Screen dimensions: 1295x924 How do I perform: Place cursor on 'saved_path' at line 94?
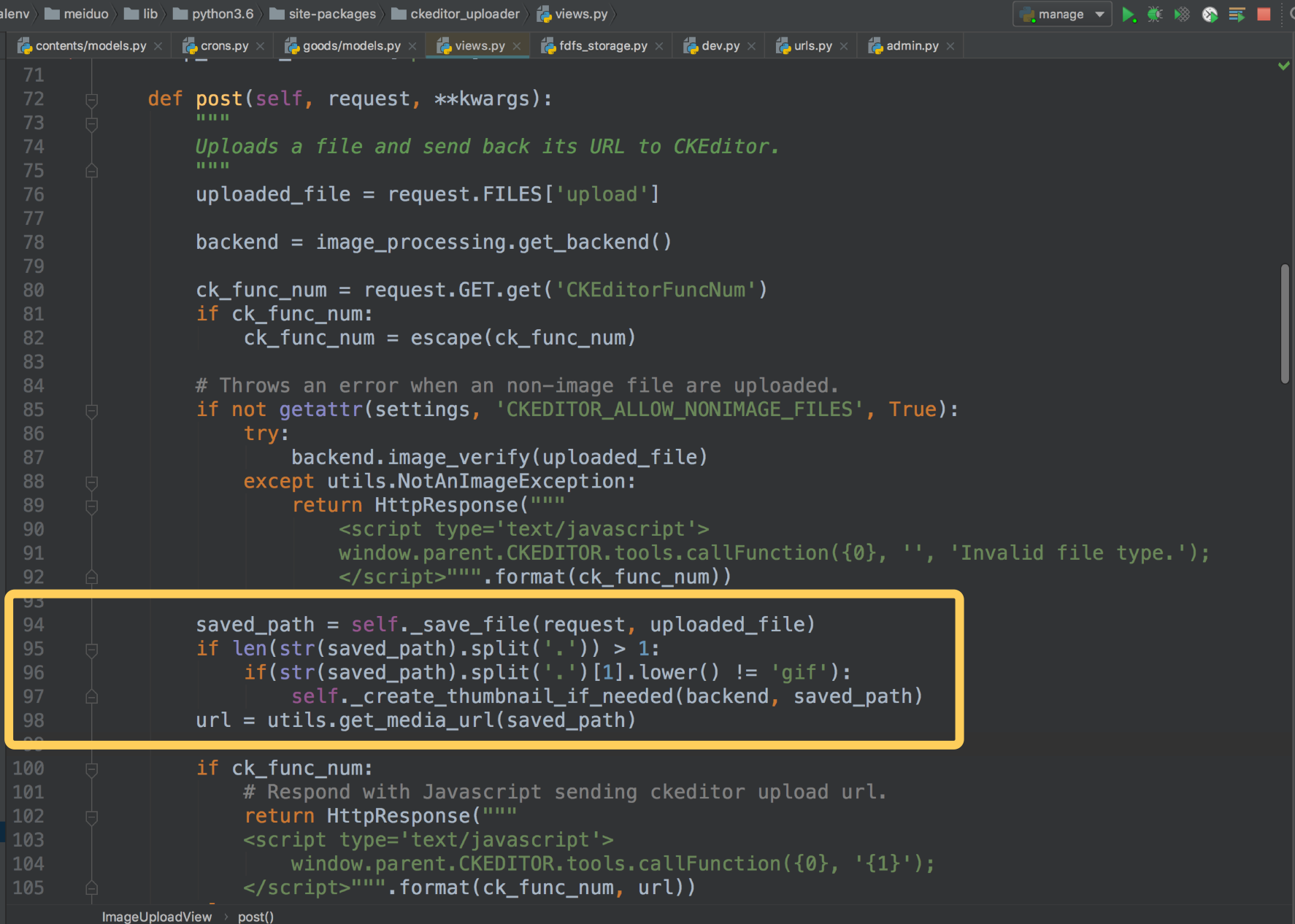[255, 625]
